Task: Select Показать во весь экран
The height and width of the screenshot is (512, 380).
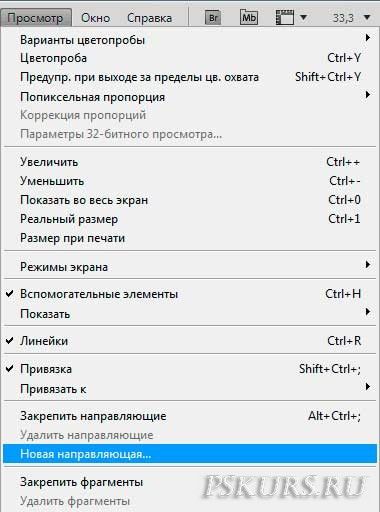Action: [x=190, y=200]
